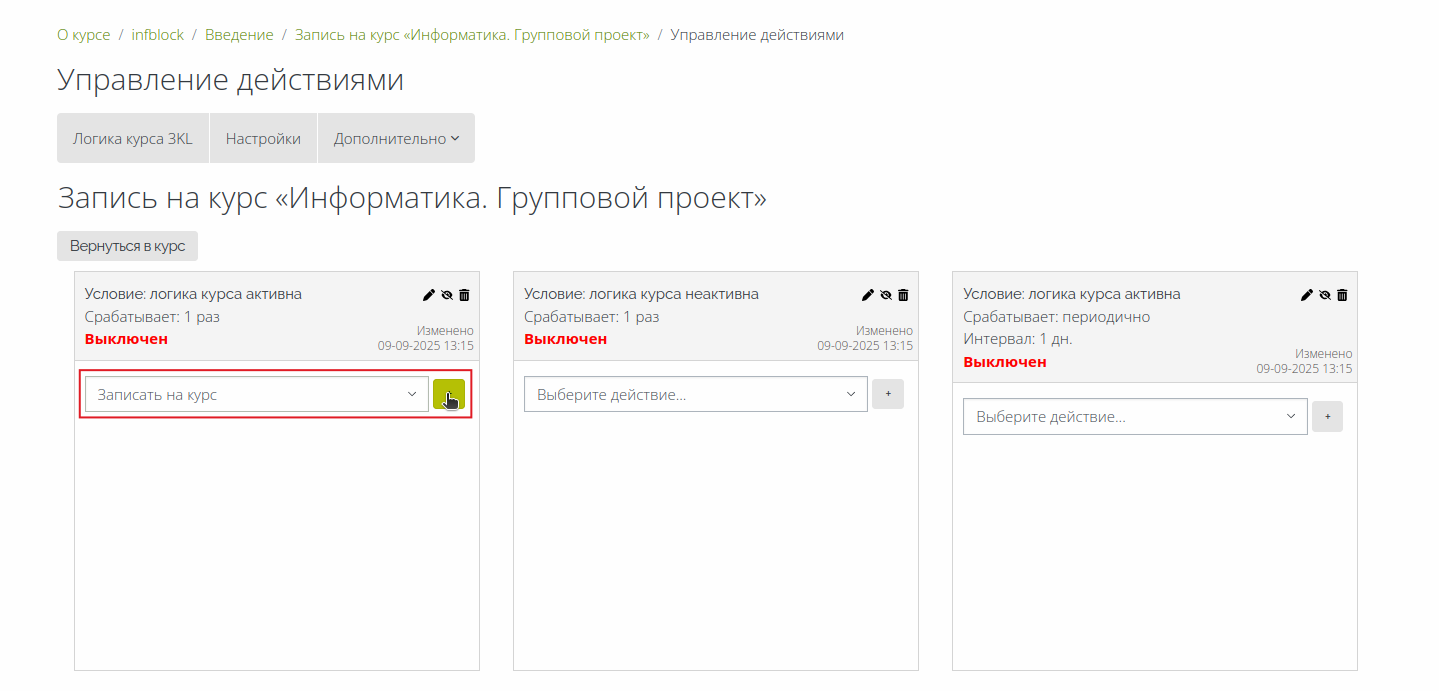Viewport: 1439px width, 691px height.
Task: Toggle eye icon in the periodic condition card
Action: 1324,295
